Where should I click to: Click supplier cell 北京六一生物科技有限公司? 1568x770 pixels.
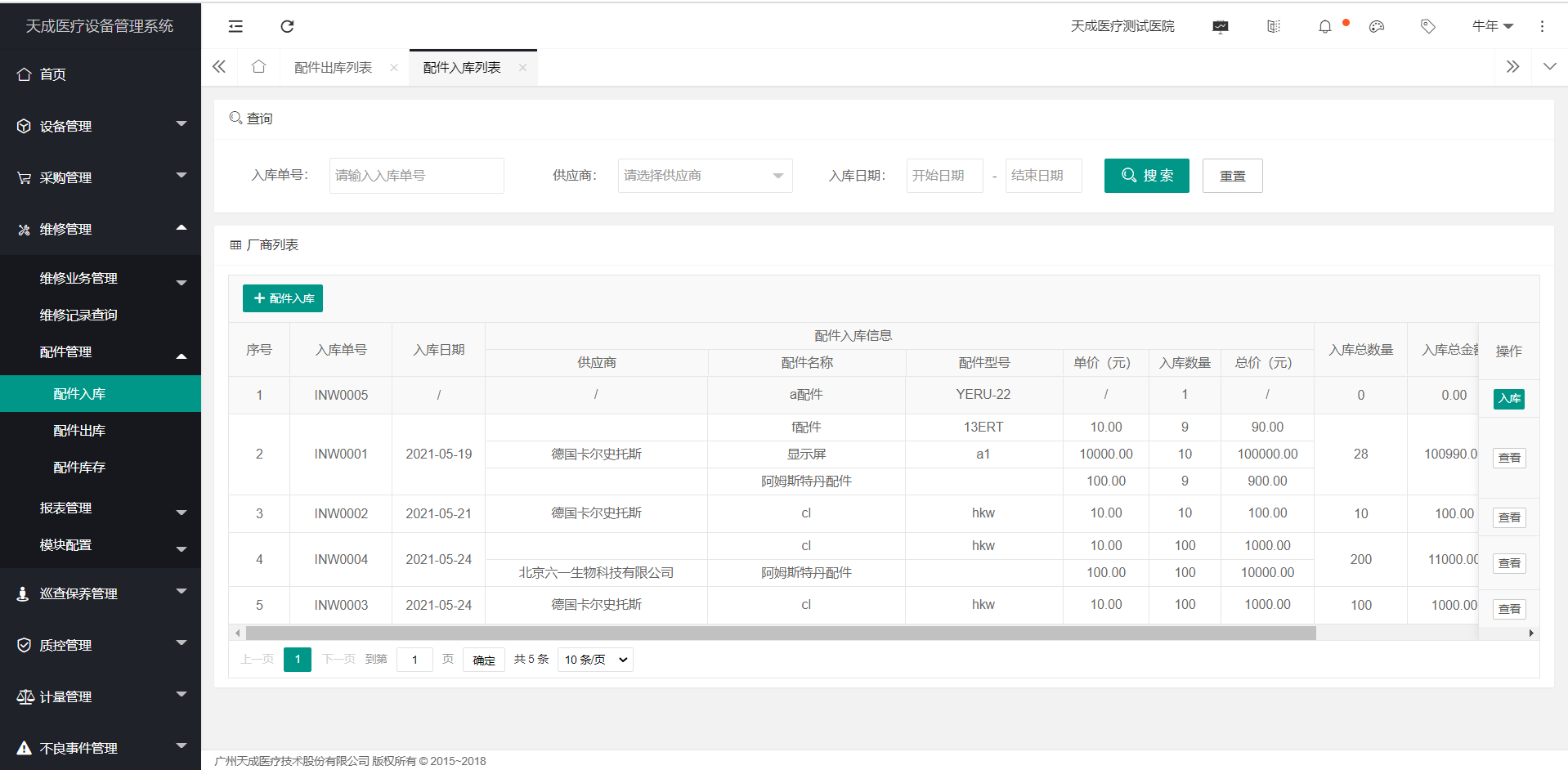(596, 572)
